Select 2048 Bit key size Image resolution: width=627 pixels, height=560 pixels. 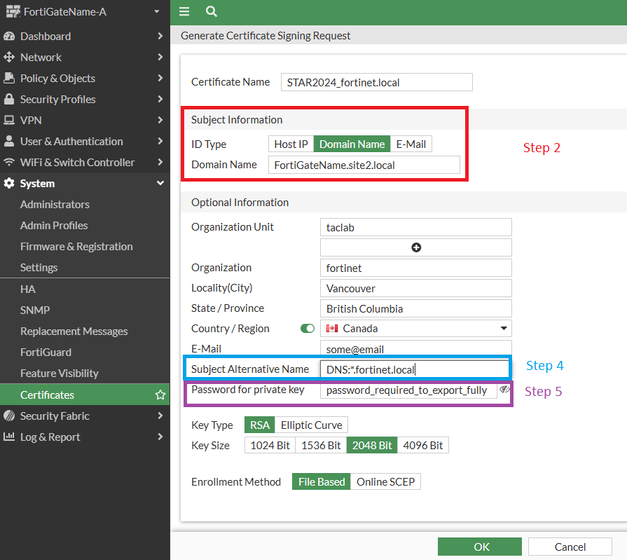372,445
